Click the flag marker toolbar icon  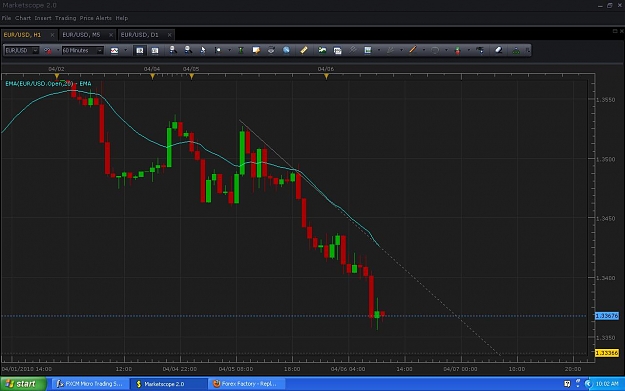[218, 50]
